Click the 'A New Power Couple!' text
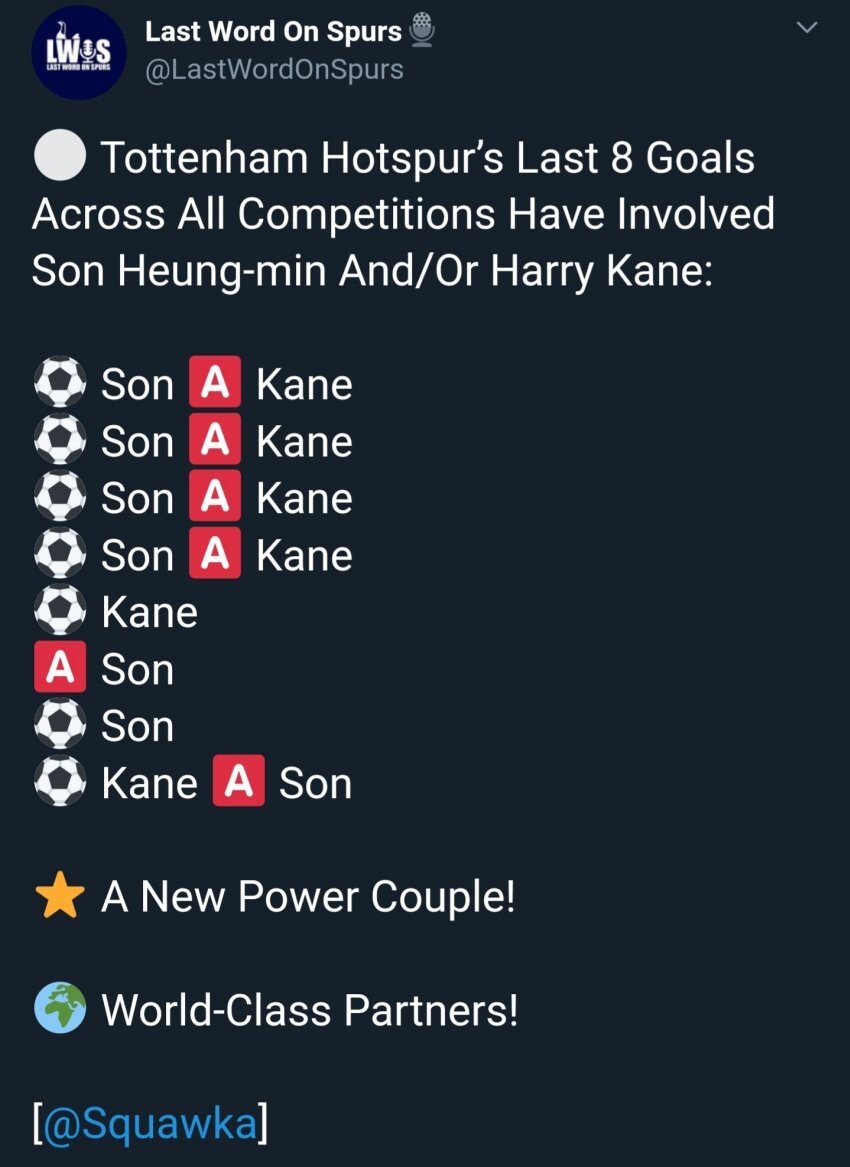850x1167 pixels. point(308,897)
